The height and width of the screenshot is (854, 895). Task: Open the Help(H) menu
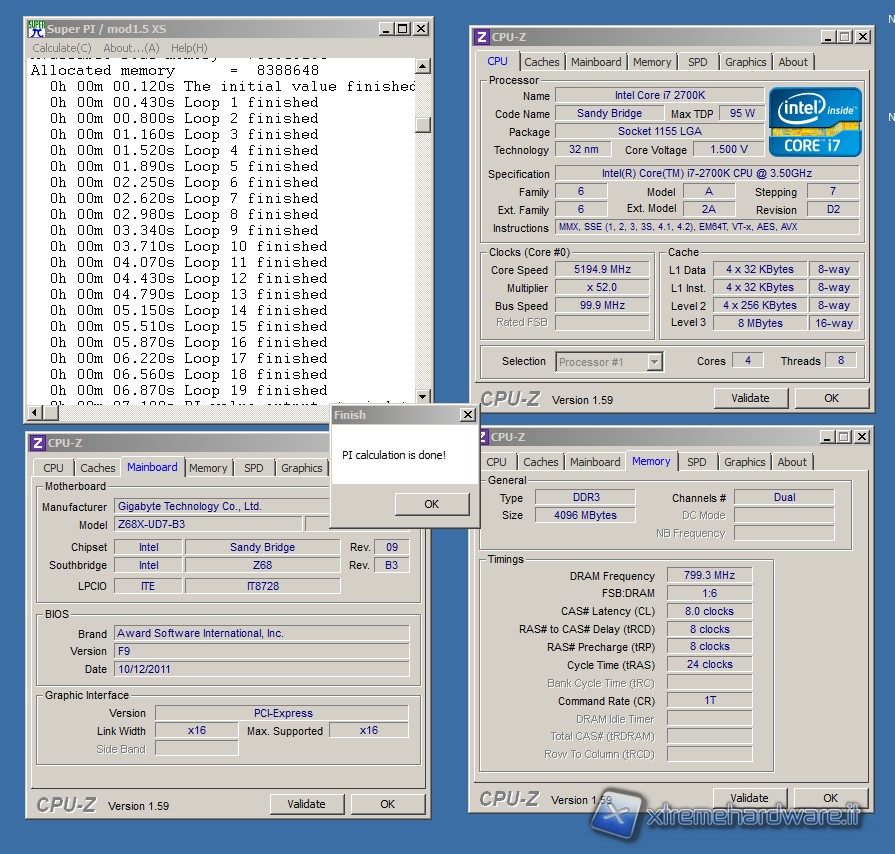[189, 48]
